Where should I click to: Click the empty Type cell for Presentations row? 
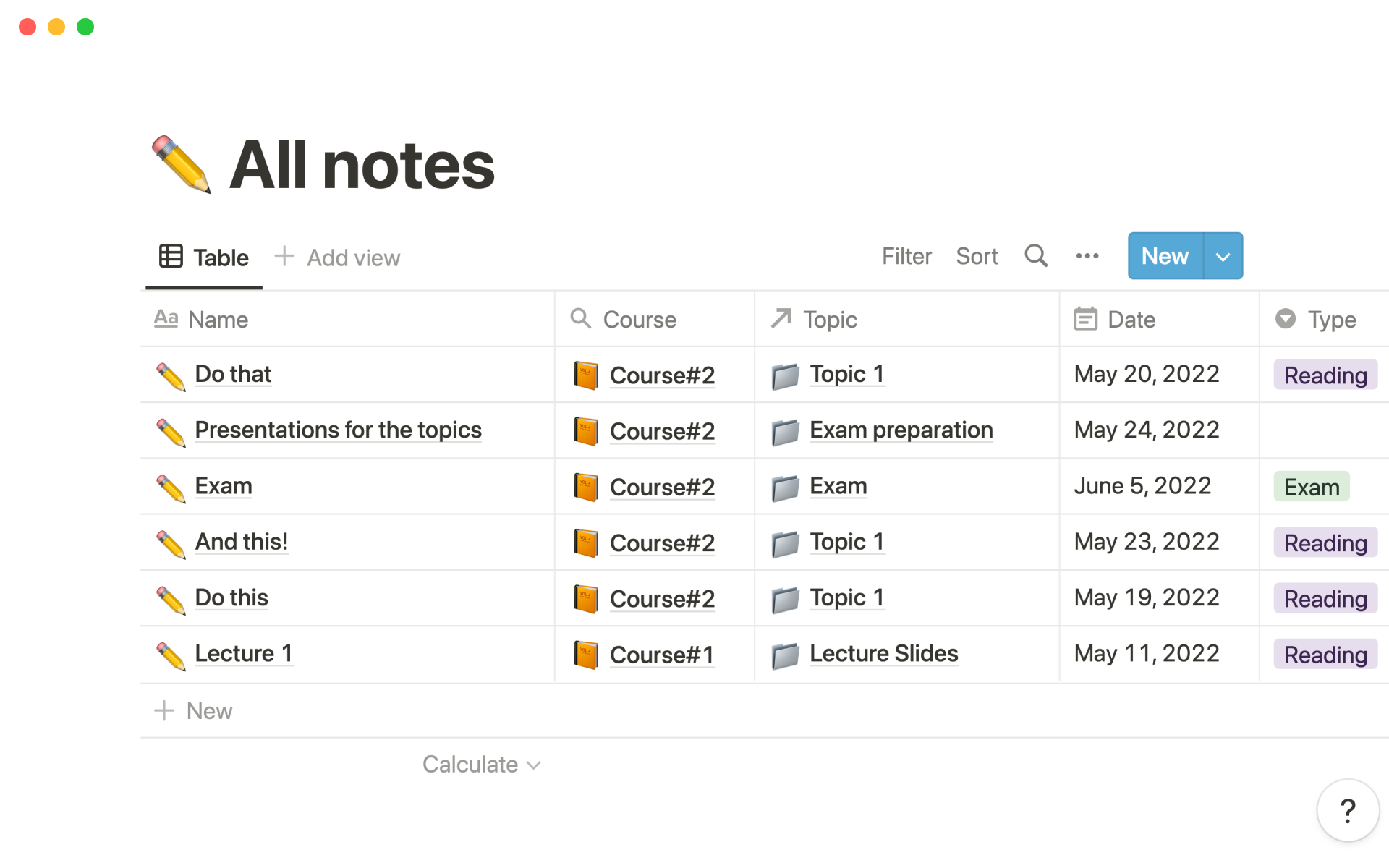point(1324,430)
